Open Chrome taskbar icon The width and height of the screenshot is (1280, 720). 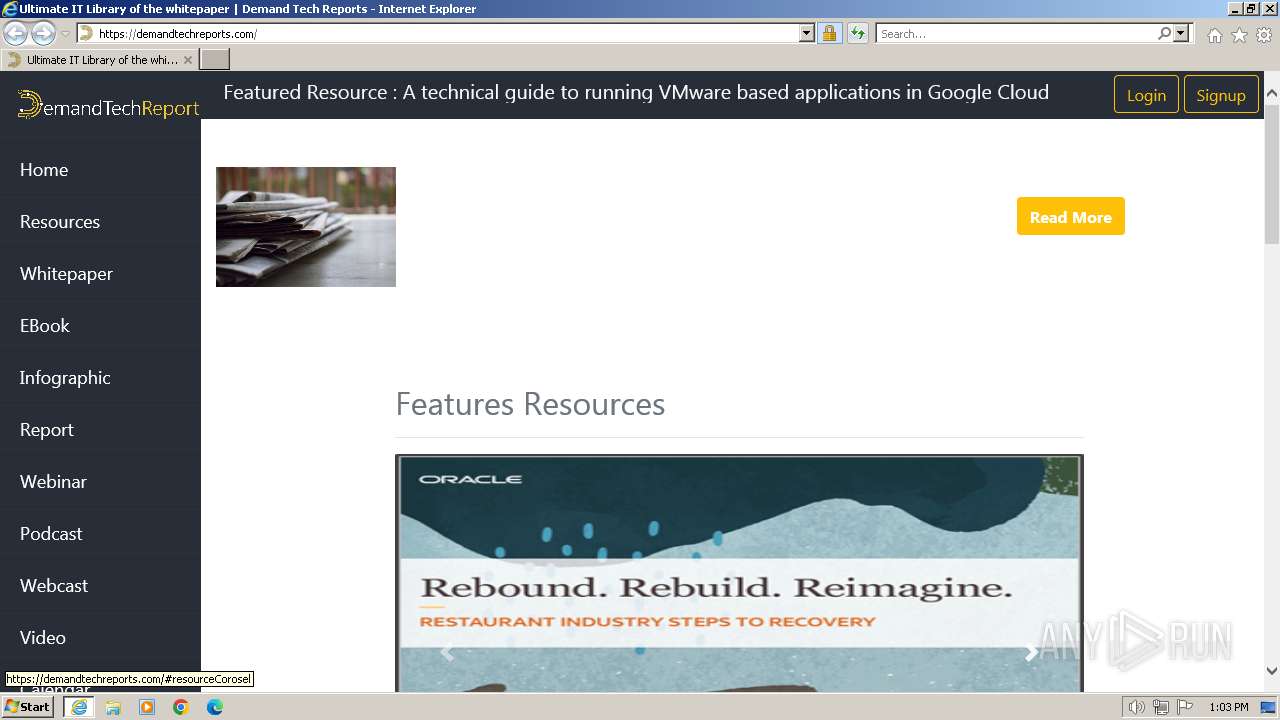pos(181,707)
